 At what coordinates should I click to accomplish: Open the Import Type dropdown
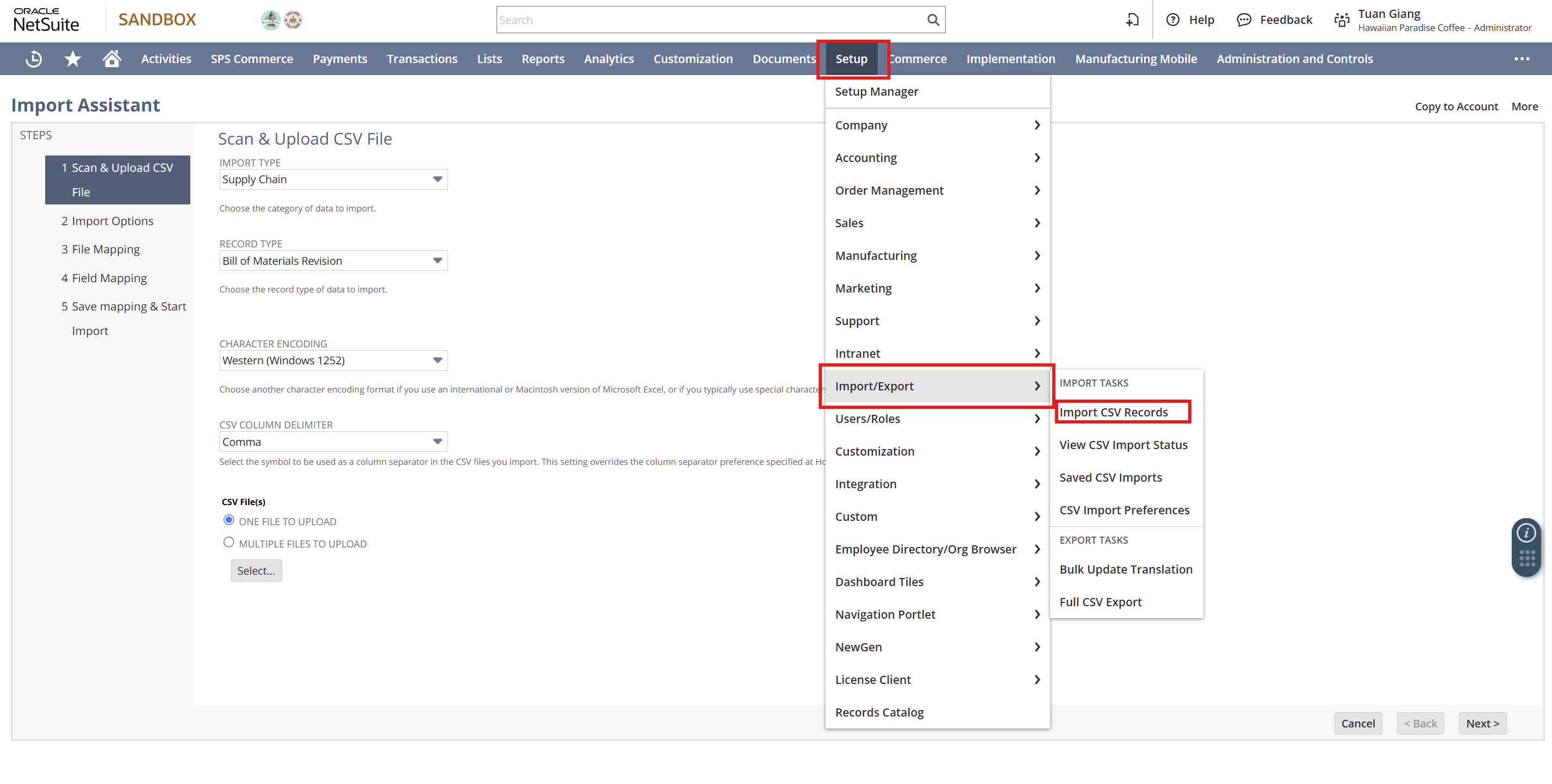(x=333, y=179)
